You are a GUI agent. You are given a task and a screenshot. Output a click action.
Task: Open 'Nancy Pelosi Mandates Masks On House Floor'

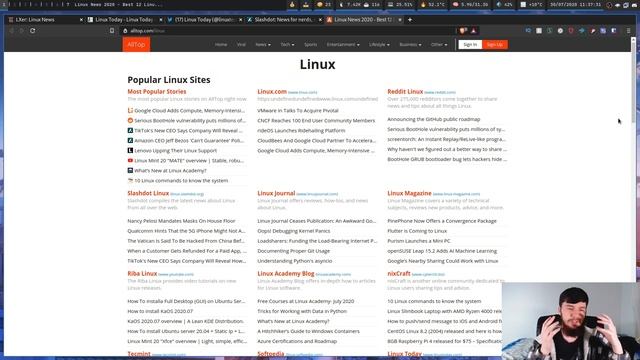coord(181,221)
